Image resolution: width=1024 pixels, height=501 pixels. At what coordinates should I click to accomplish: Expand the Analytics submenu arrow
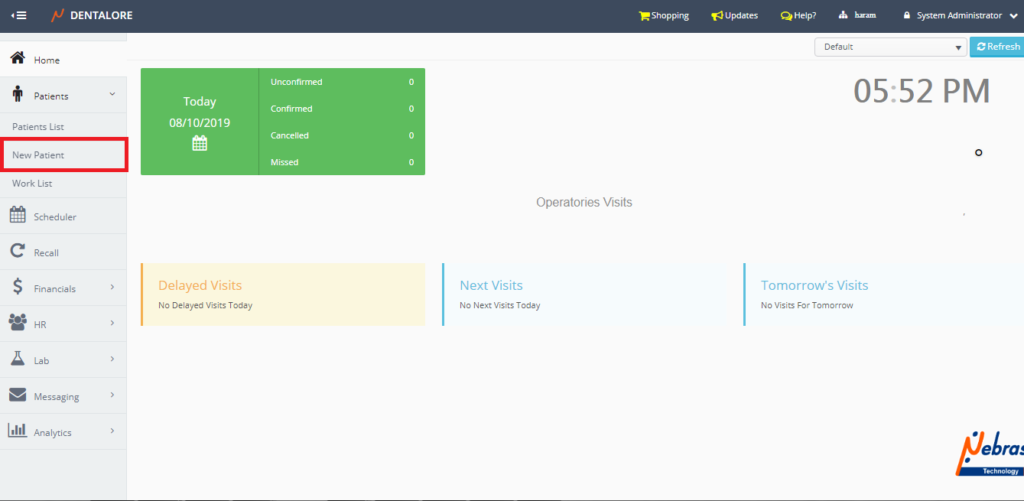(x=112, y=432)
